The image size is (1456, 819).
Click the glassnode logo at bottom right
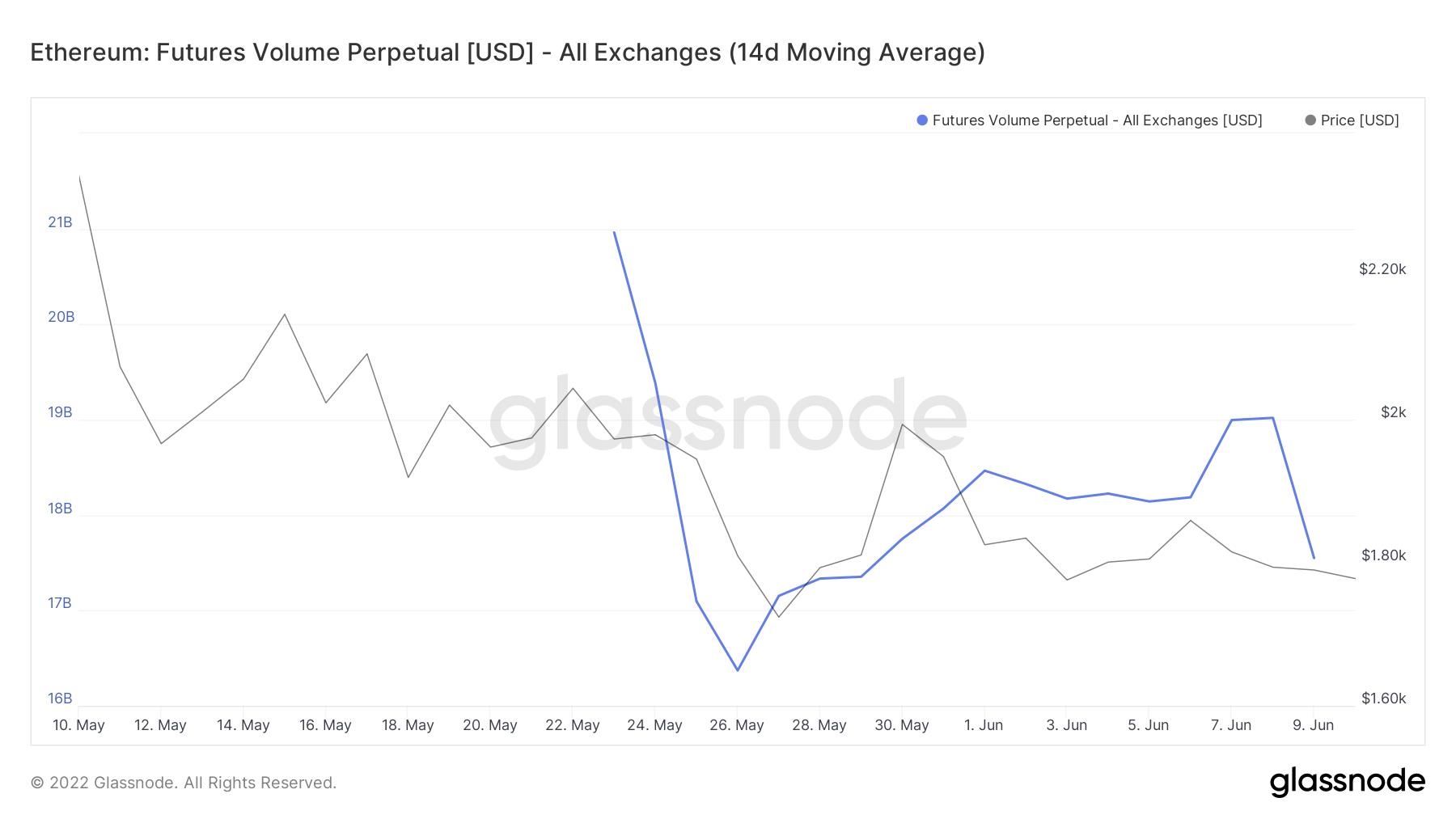pyautogui.click(x=1347, y=782)
